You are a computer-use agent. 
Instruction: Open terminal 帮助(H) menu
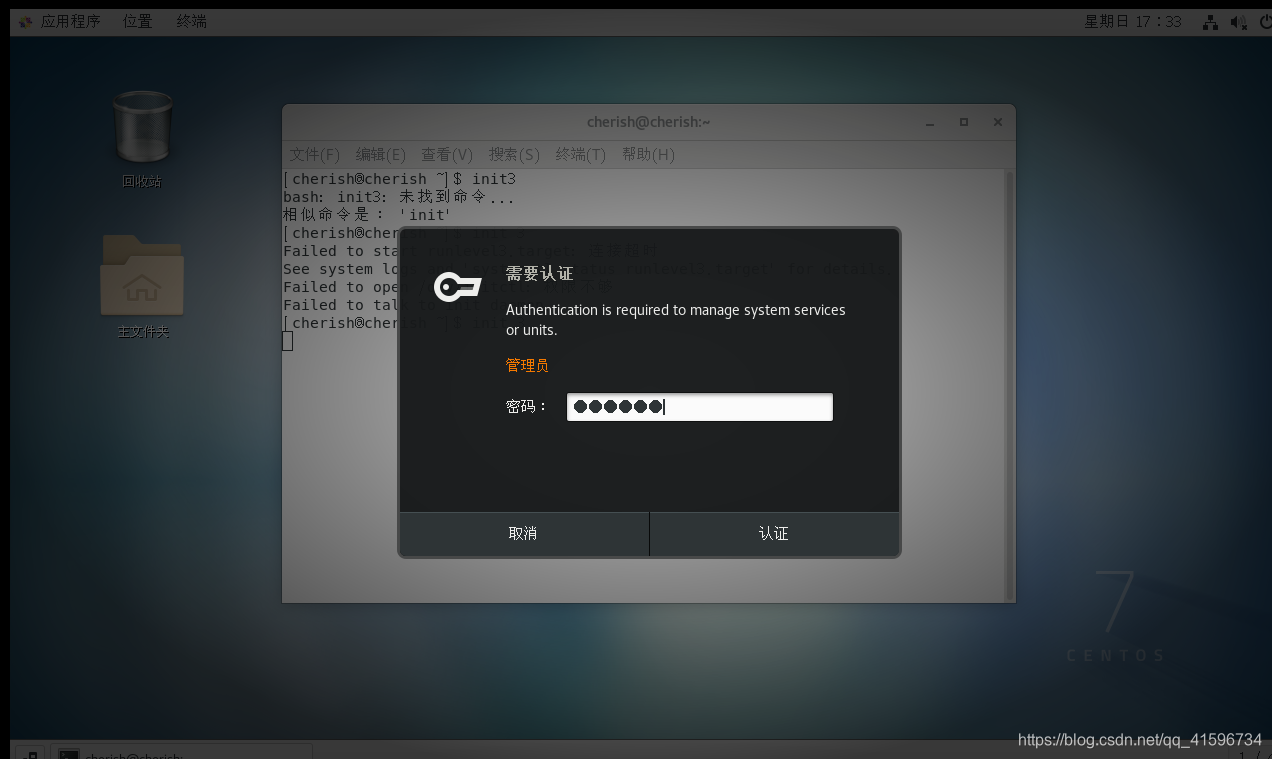click(x=648, y=154)
